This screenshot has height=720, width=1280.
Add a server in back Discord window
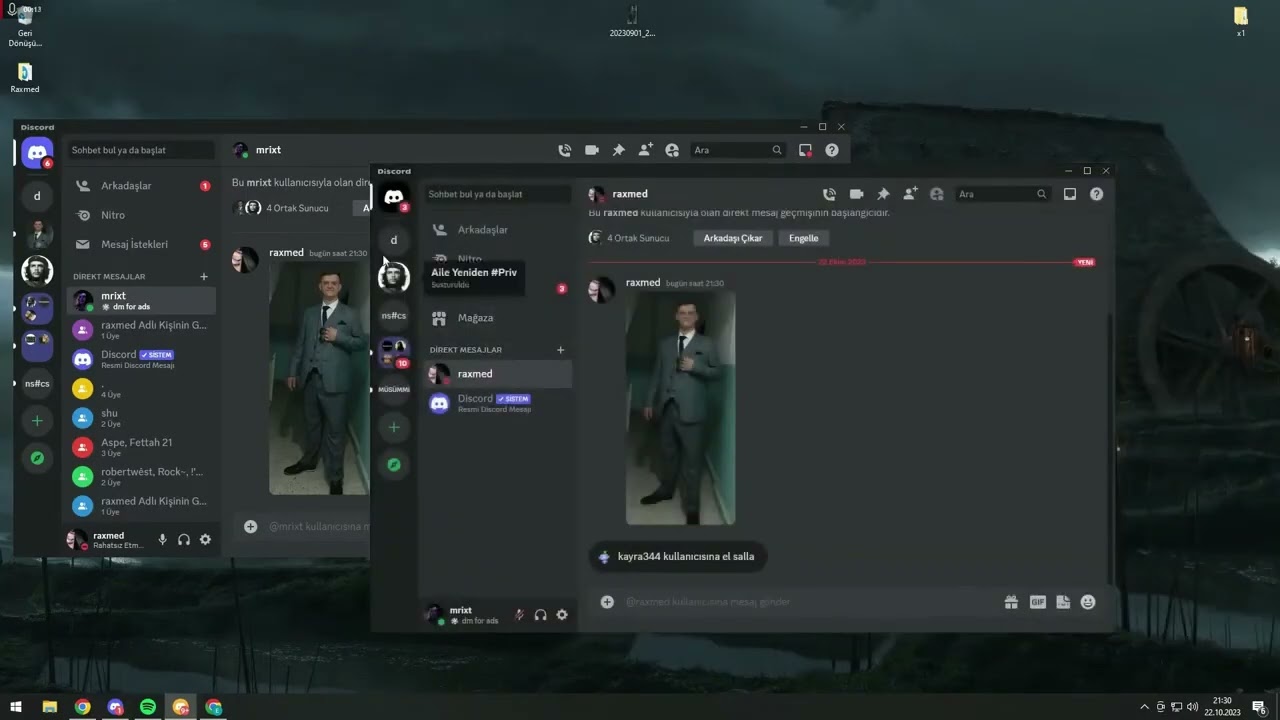[37, 421]
